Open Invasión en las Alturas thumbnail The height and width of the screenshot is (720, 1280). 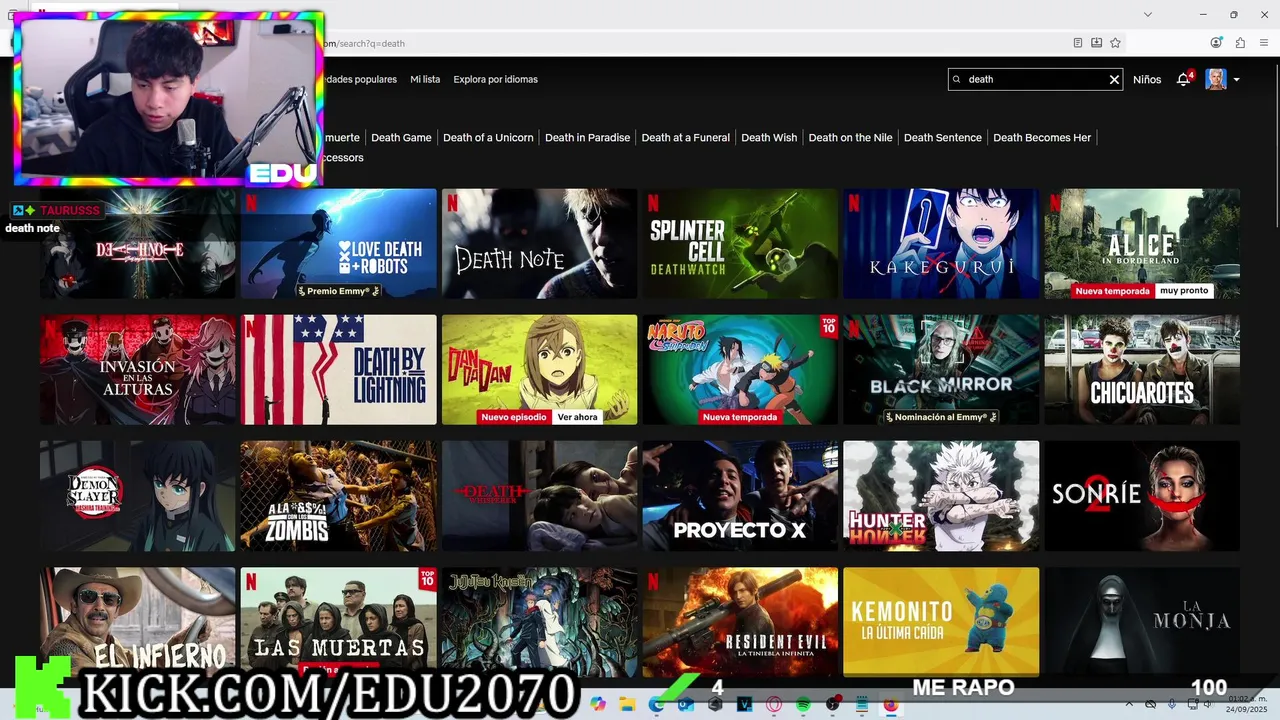[x=137, y=370]
